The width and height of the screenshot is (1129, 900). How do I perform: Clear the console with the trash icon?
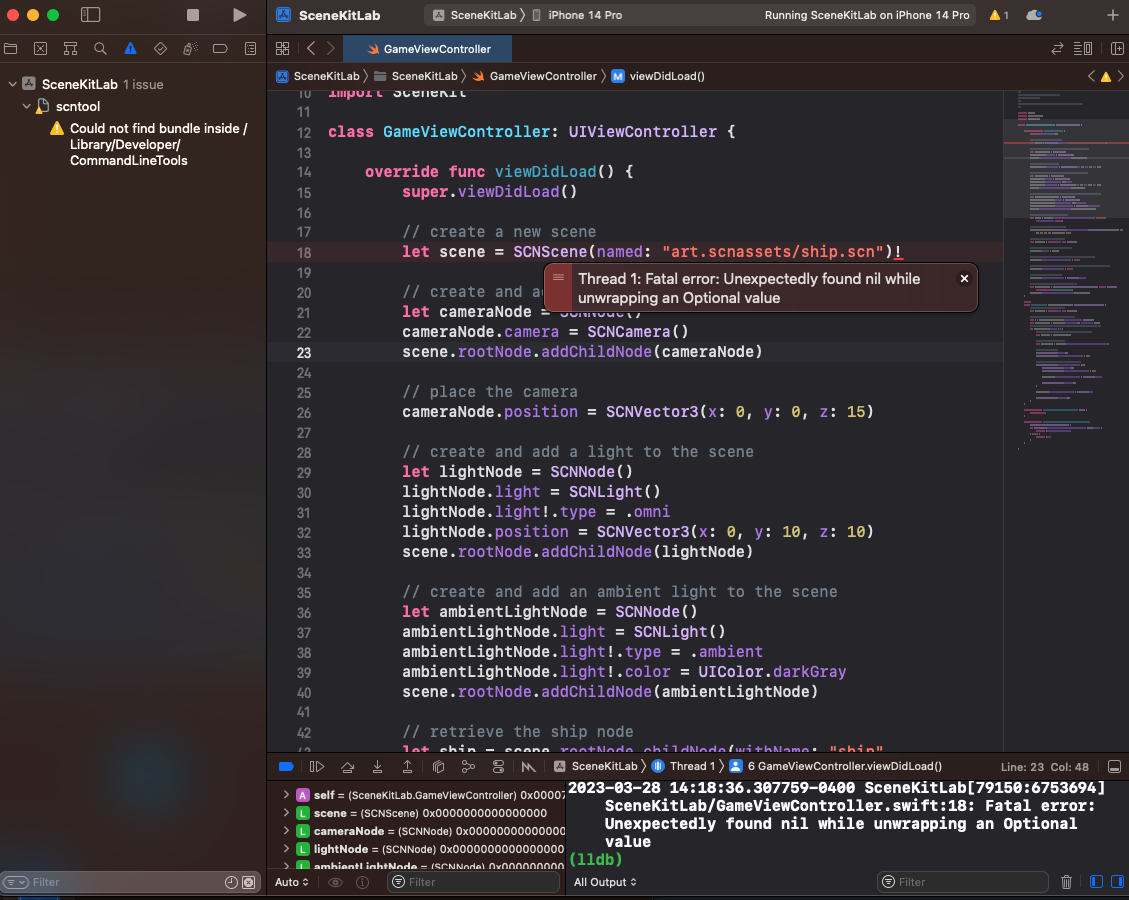tap(1066, 882)
